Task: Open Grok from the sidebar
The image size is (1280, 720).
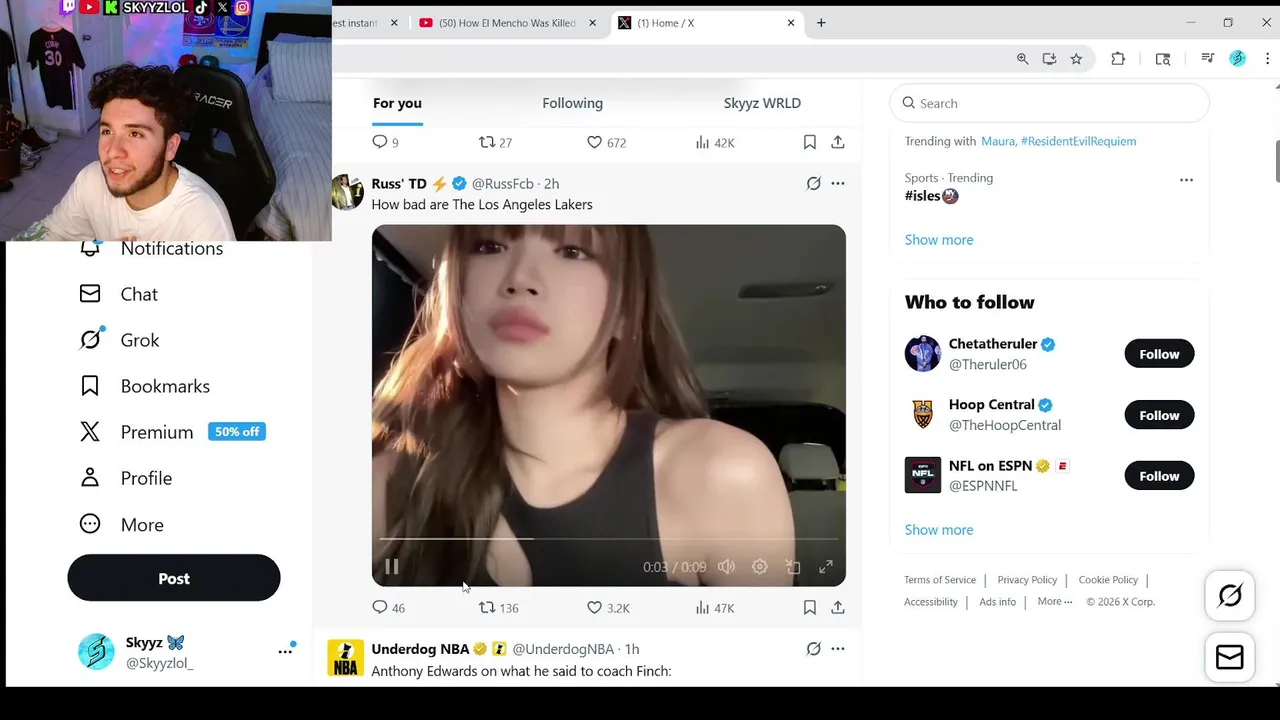Action: pyautogui.click(x=119, y=340)
